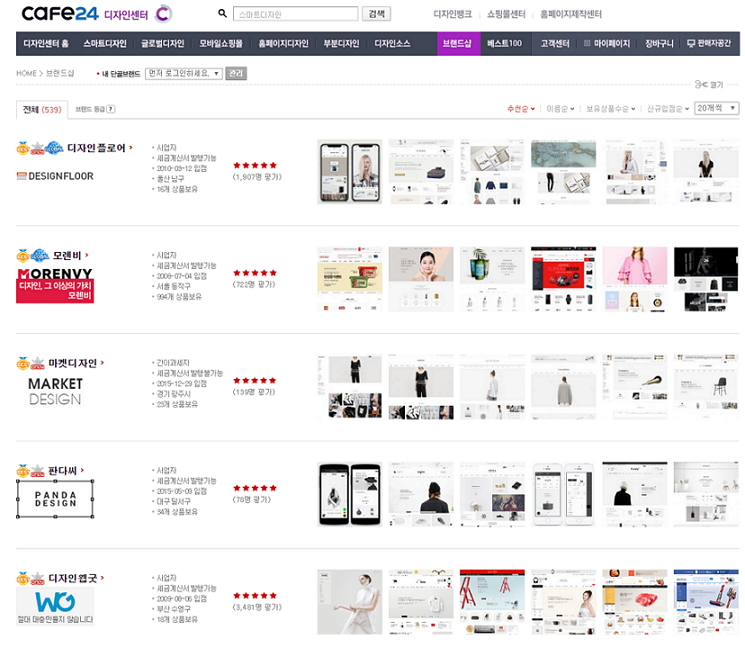Open the 홈페이지디자인 menu

tap(283, 44)
